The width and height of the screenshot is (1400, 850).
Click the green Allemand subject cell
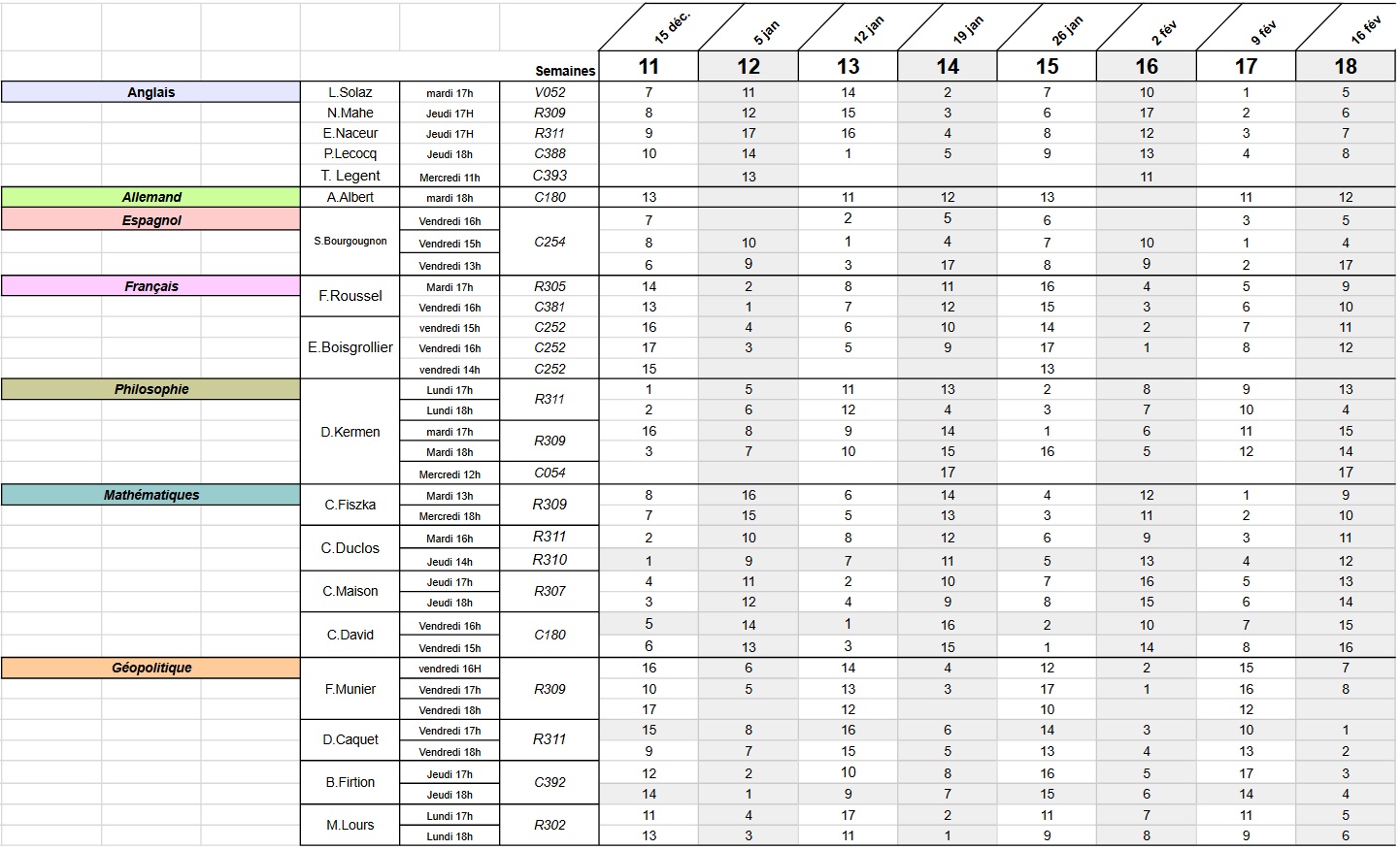tap(150, 197)
